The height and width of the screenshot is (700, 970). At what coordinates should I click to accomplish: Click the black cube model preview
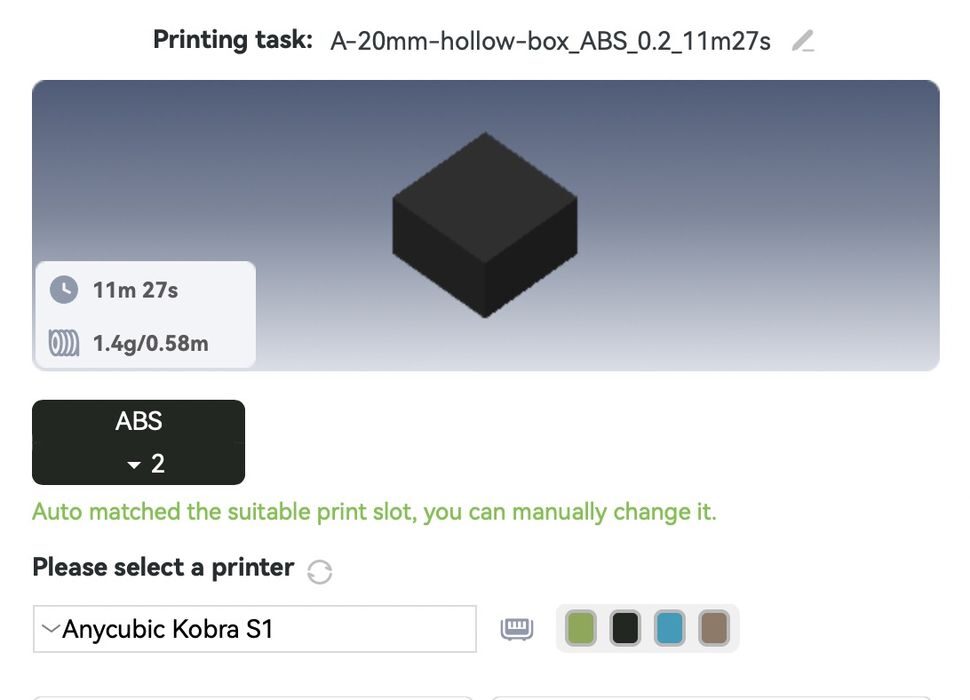[485, 225]
